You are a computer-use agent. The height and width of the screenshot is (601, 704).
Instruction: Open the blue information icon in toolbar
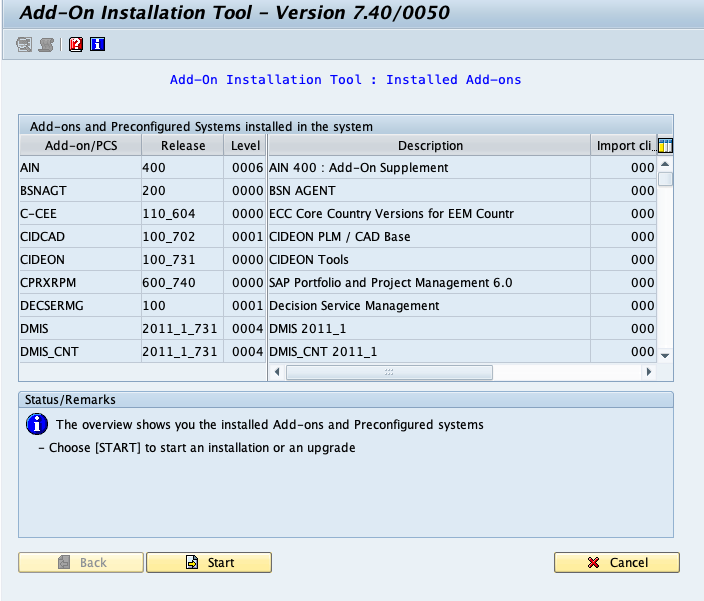click(97, 44)
